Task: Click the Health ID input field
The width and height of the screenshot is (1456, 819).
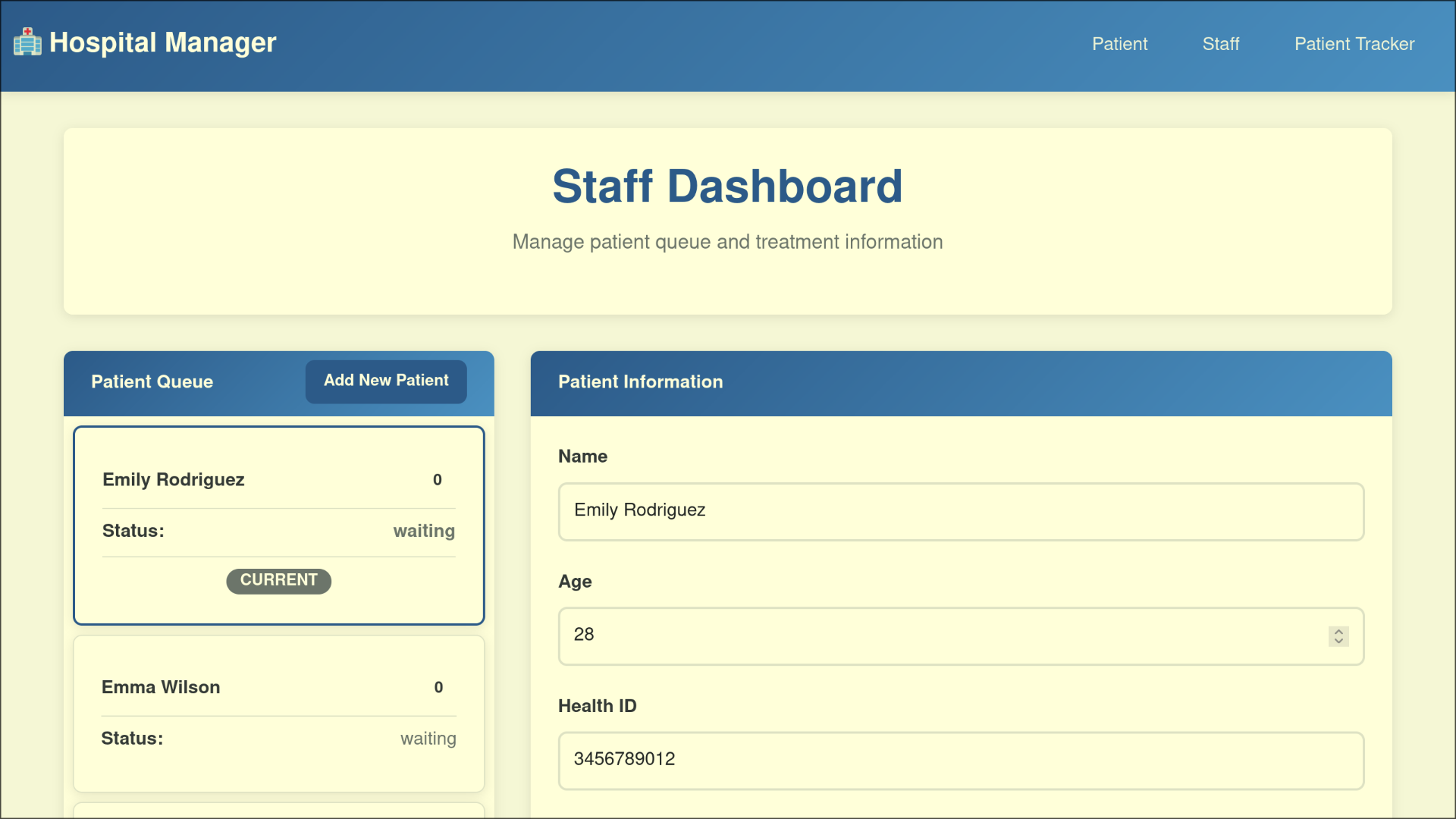Action: coord(960,760)
